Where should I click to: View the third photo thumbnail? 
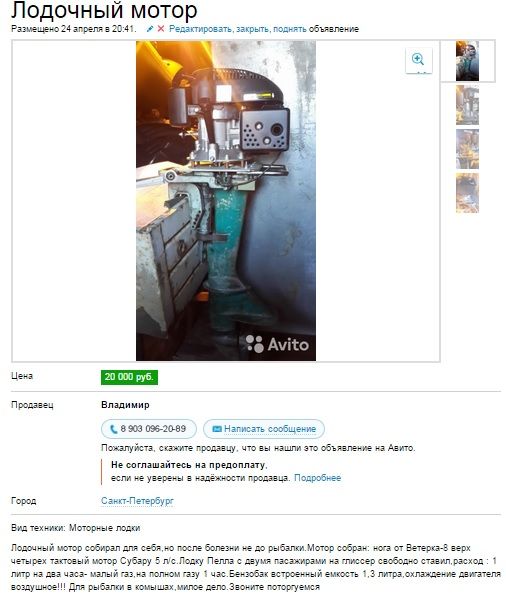(467, 149)
